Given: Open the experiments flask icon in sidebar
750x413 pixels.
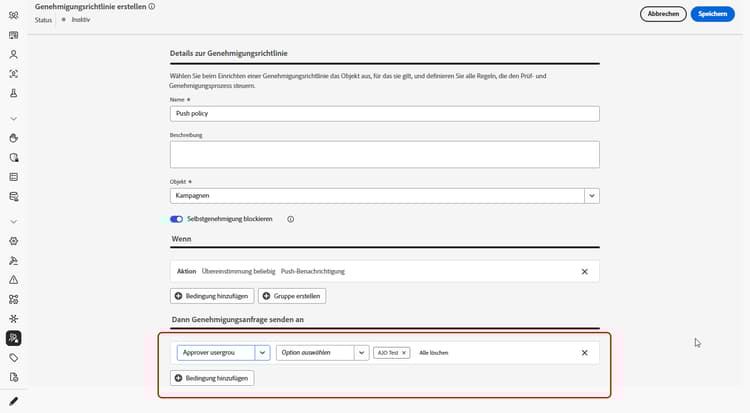Looking at the screenshot, I should 13,93.
